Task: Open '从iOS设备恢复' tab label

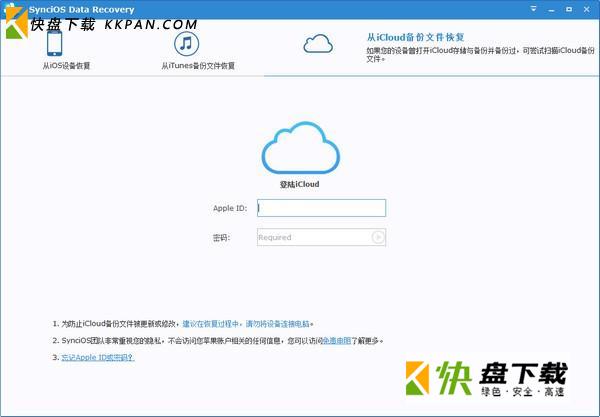Action: point(66,66)
